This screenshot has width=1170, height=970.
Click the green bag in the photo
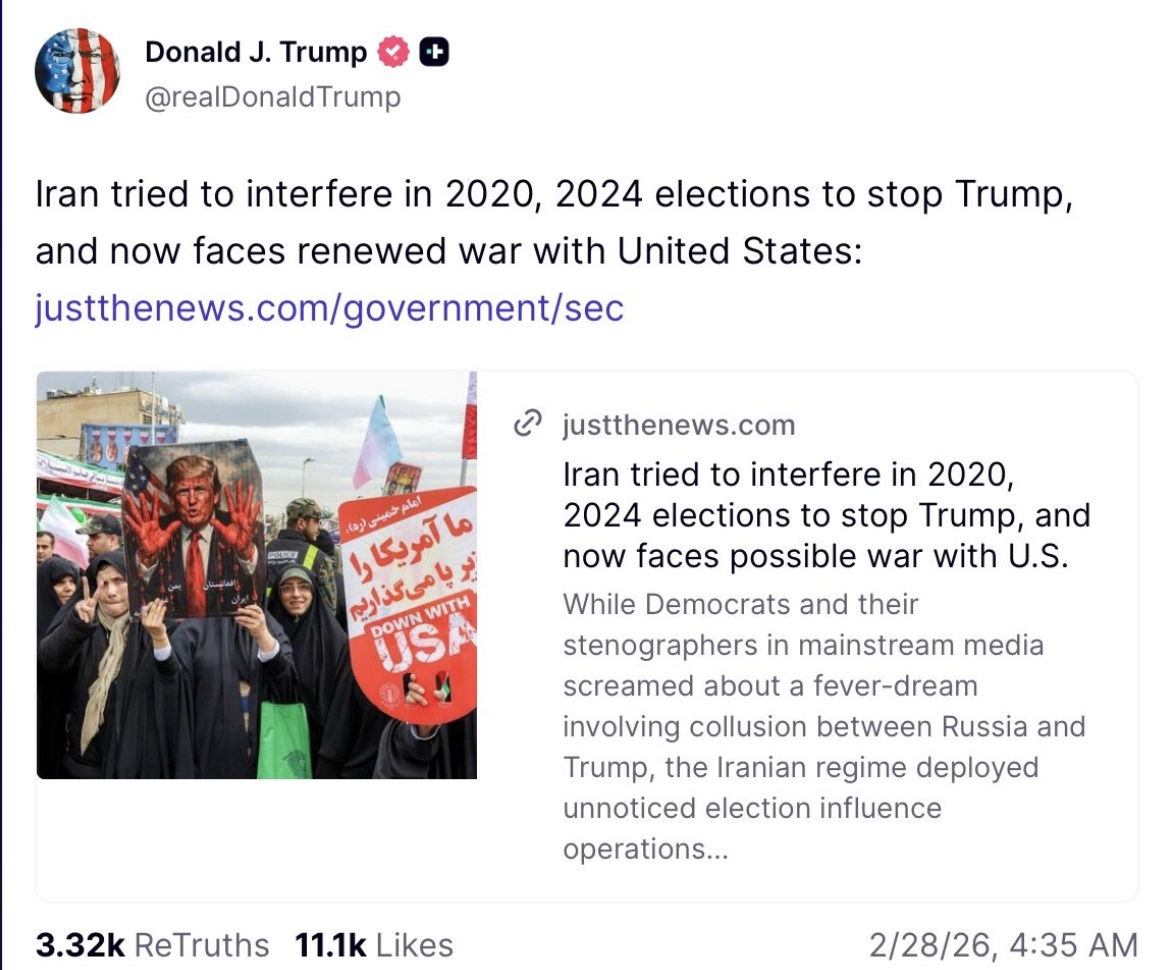[284, 739]
